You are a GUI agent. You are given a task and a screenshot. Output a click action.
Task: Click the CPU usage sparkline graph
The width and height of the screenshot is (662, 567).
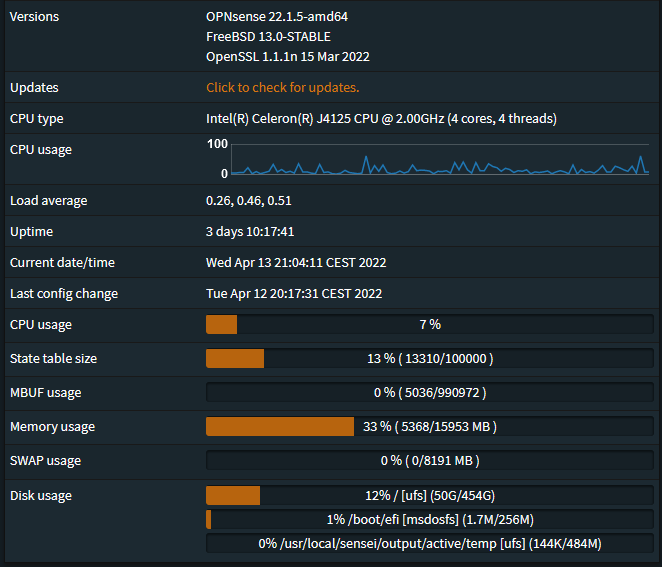tap(440, 160)
